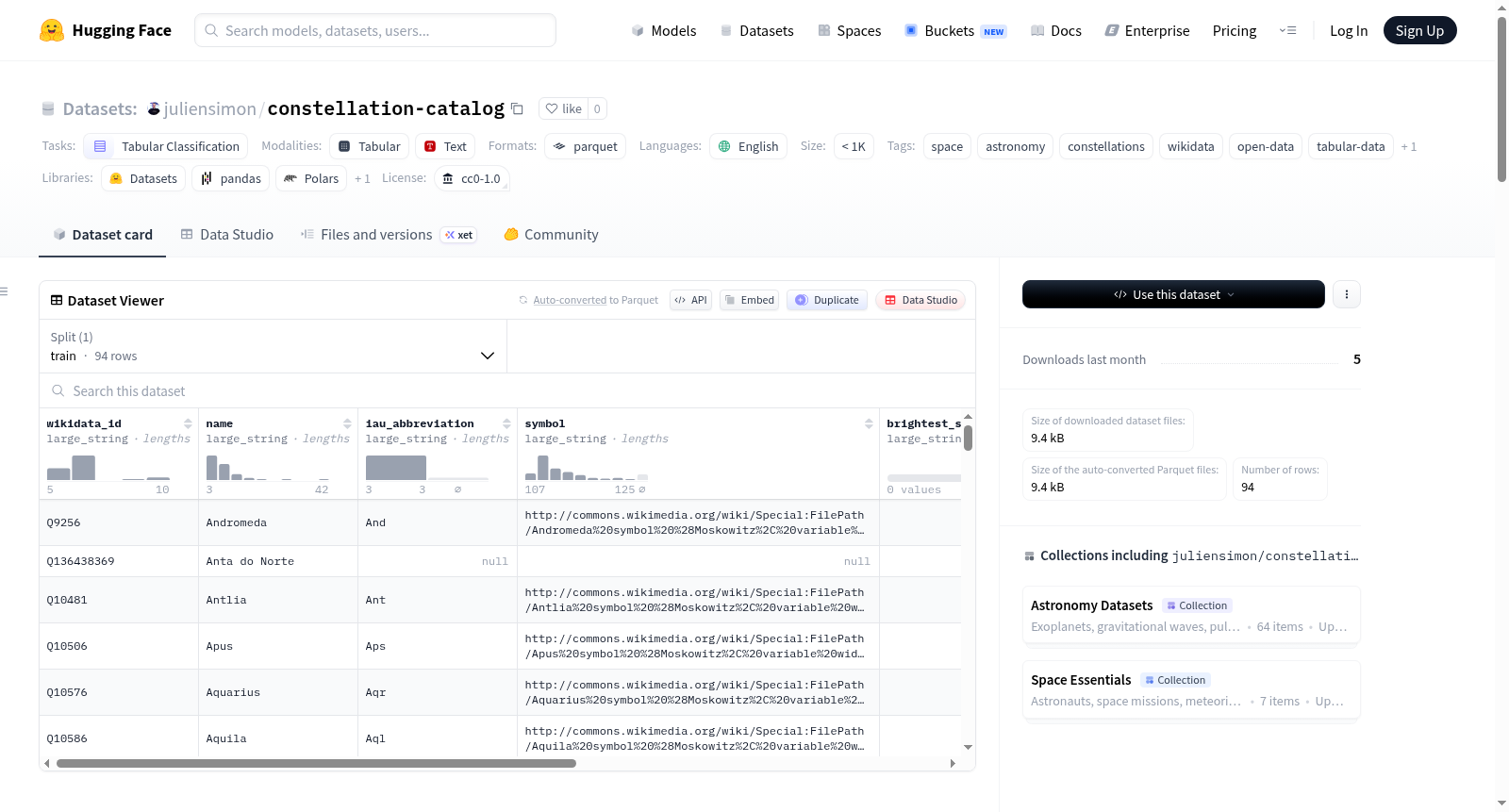Open Docs in the top navigation
Viewport: 1509px width, 812px height.
point(1056,30)
